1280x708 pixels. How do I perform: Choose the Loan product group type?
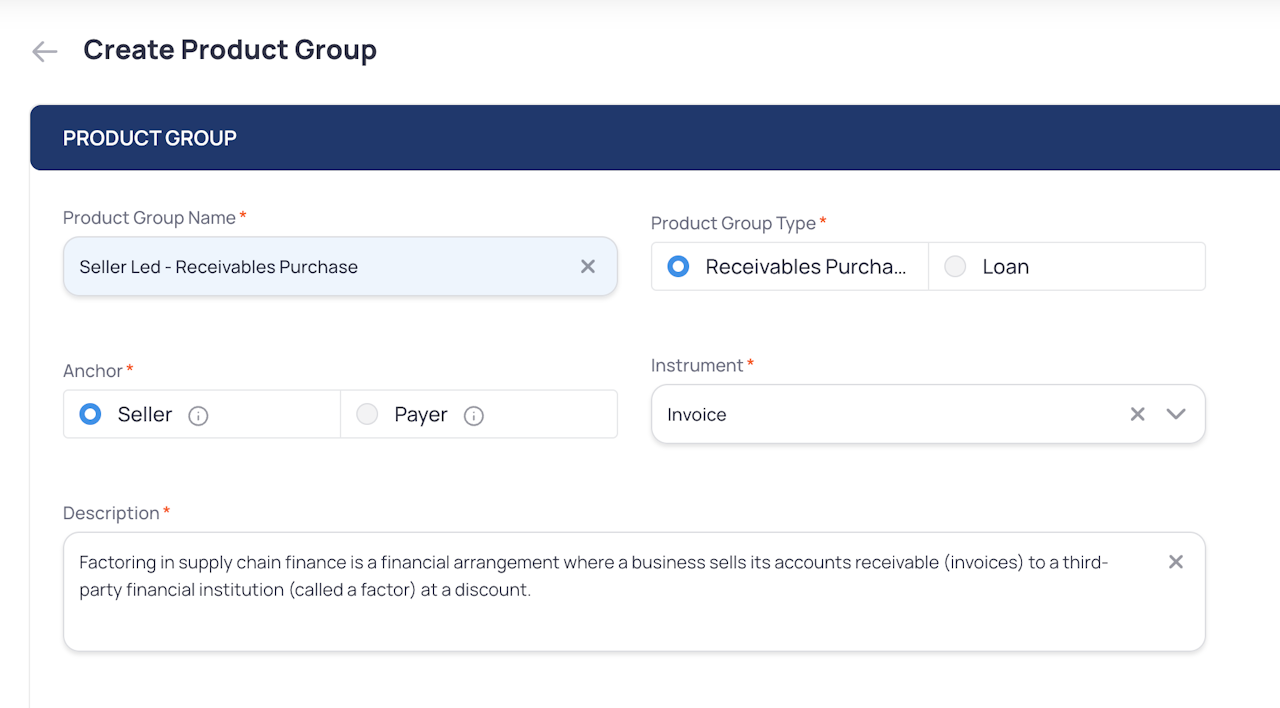[956, 267]
